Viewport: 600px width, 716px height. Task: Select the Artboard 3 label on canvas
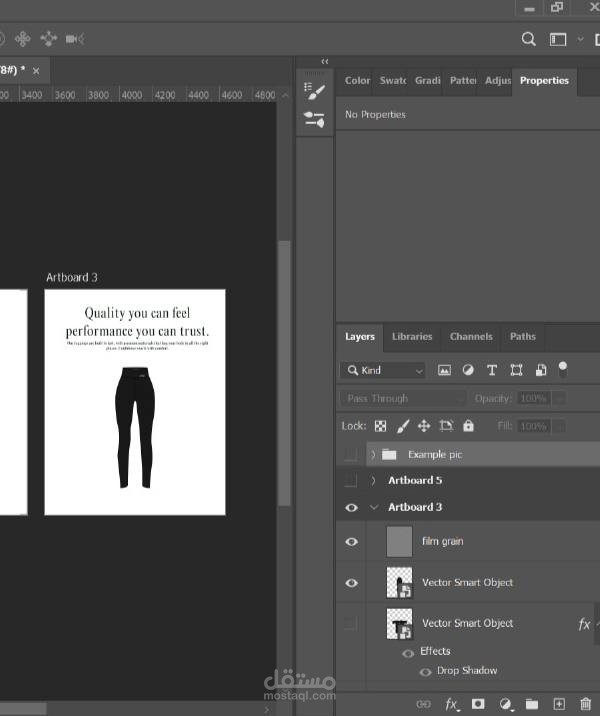(x=71, y=277)
